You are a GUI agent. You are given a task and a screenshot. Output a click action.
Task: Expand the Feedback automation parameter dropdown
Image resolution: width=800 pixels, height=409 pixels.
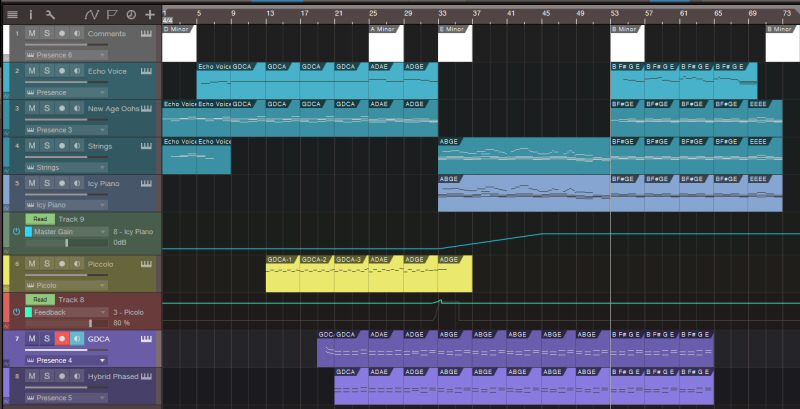click(66, 312)
